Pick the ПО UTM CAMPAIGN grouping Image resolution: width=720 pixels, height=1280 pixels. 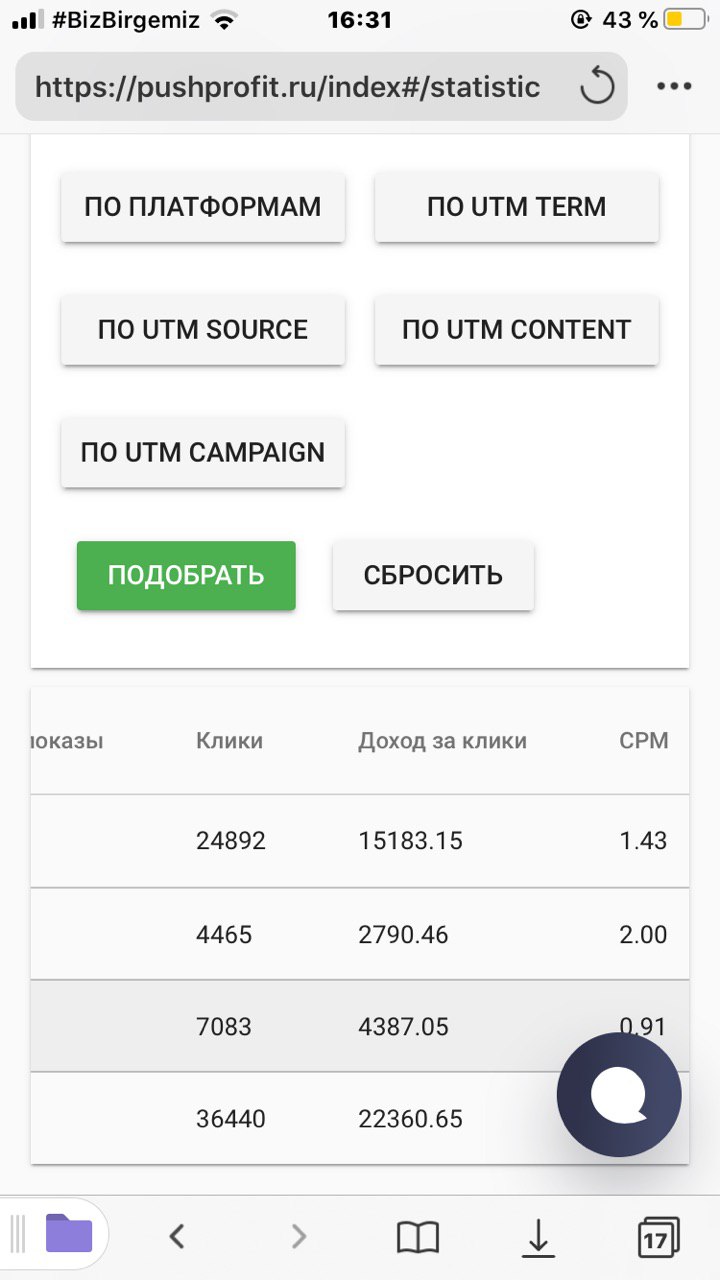click(x=203, y=453)
